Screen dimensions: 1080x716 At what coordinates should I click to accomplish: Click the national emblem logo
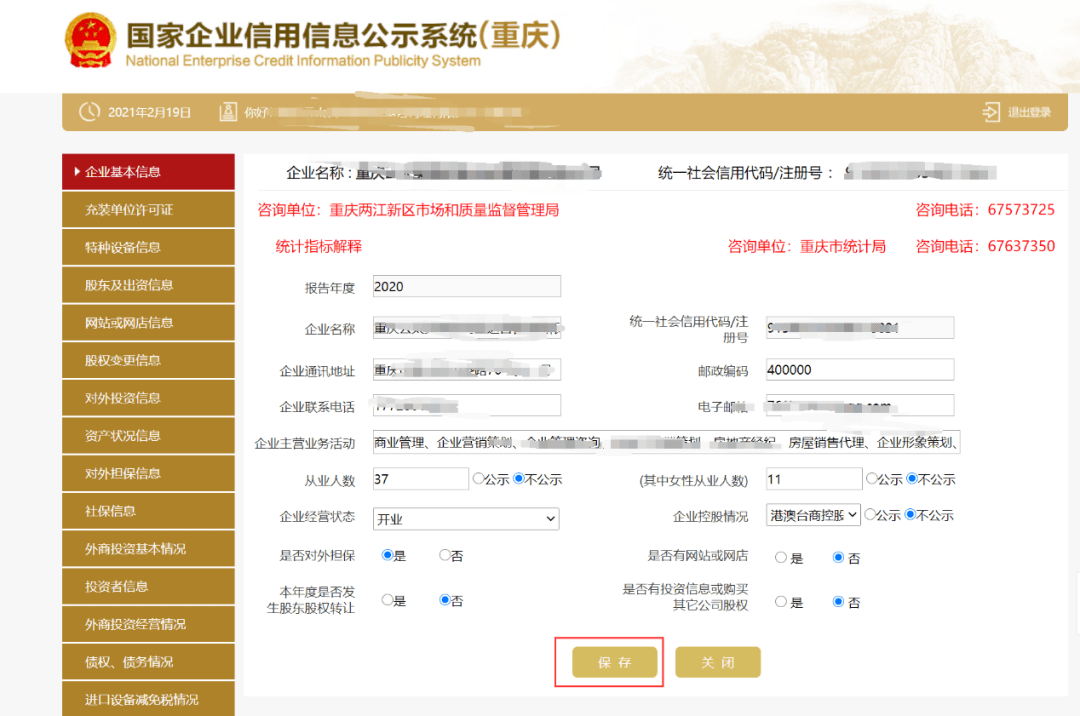90,41
